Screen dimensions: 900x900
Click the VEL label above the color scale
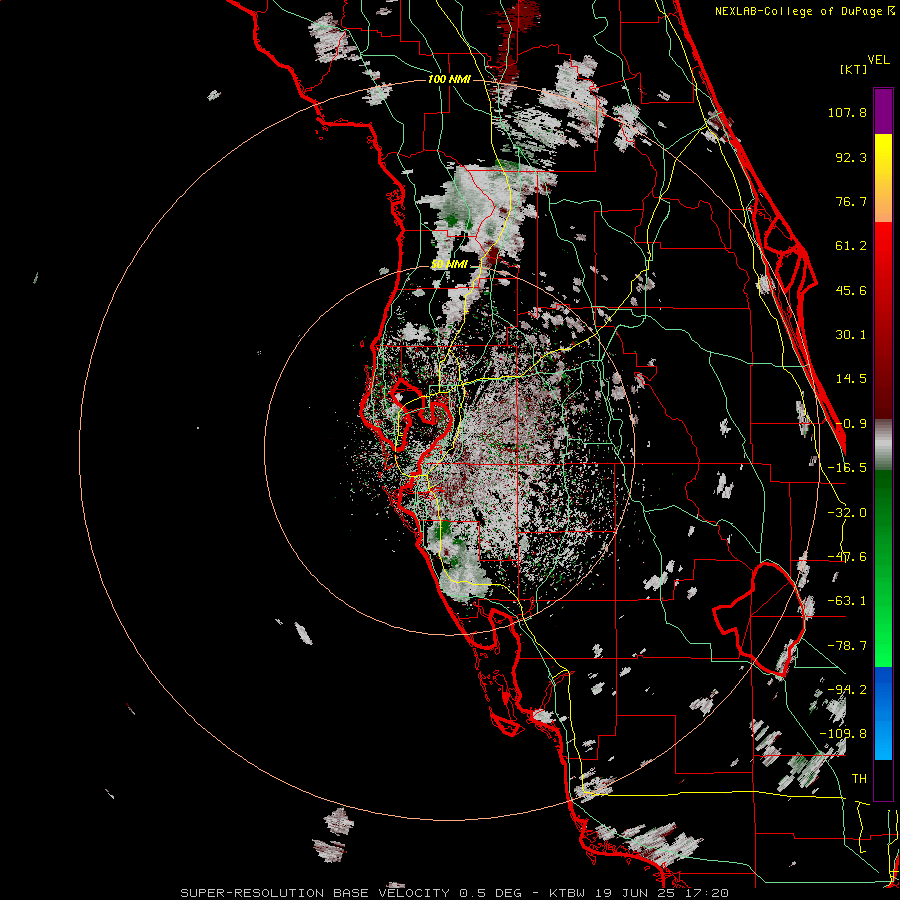point(879,59)
